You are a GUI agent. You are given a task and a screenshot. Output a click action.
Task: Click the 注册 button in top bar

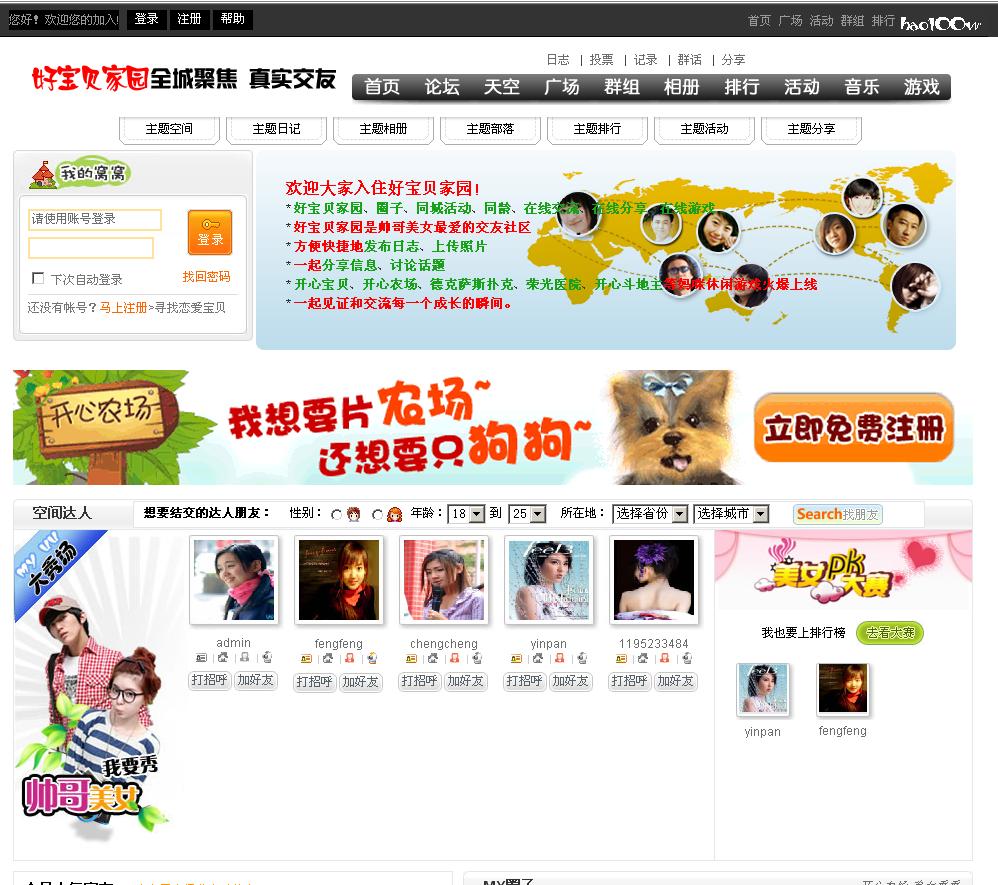[189, 19]
